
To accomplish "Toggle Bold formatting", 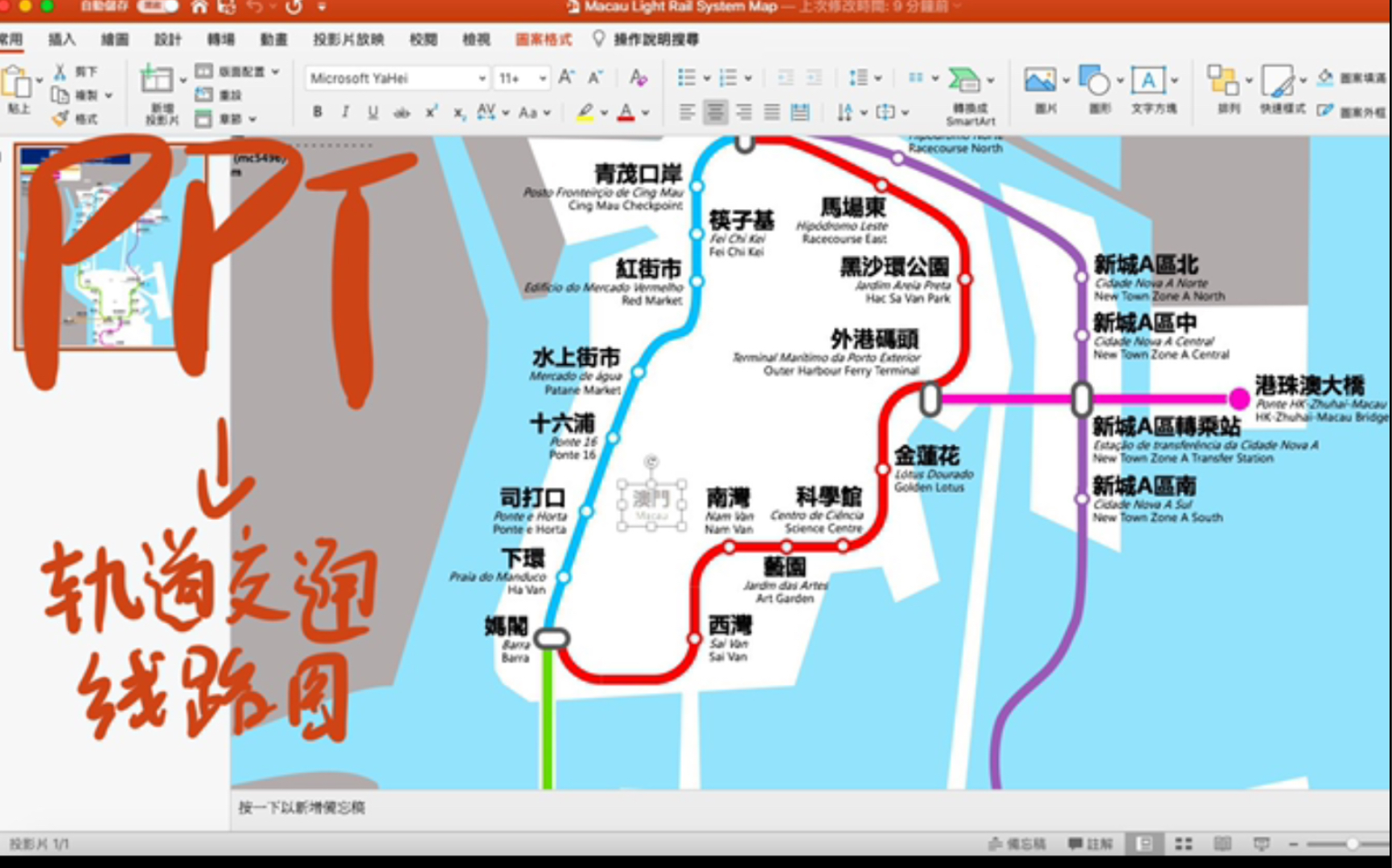I will 318,113.
